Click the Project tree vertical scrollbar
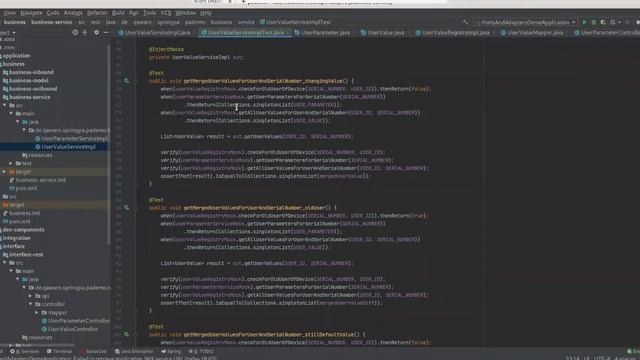This screenshot has width=640, height=360. pos(109,145)
